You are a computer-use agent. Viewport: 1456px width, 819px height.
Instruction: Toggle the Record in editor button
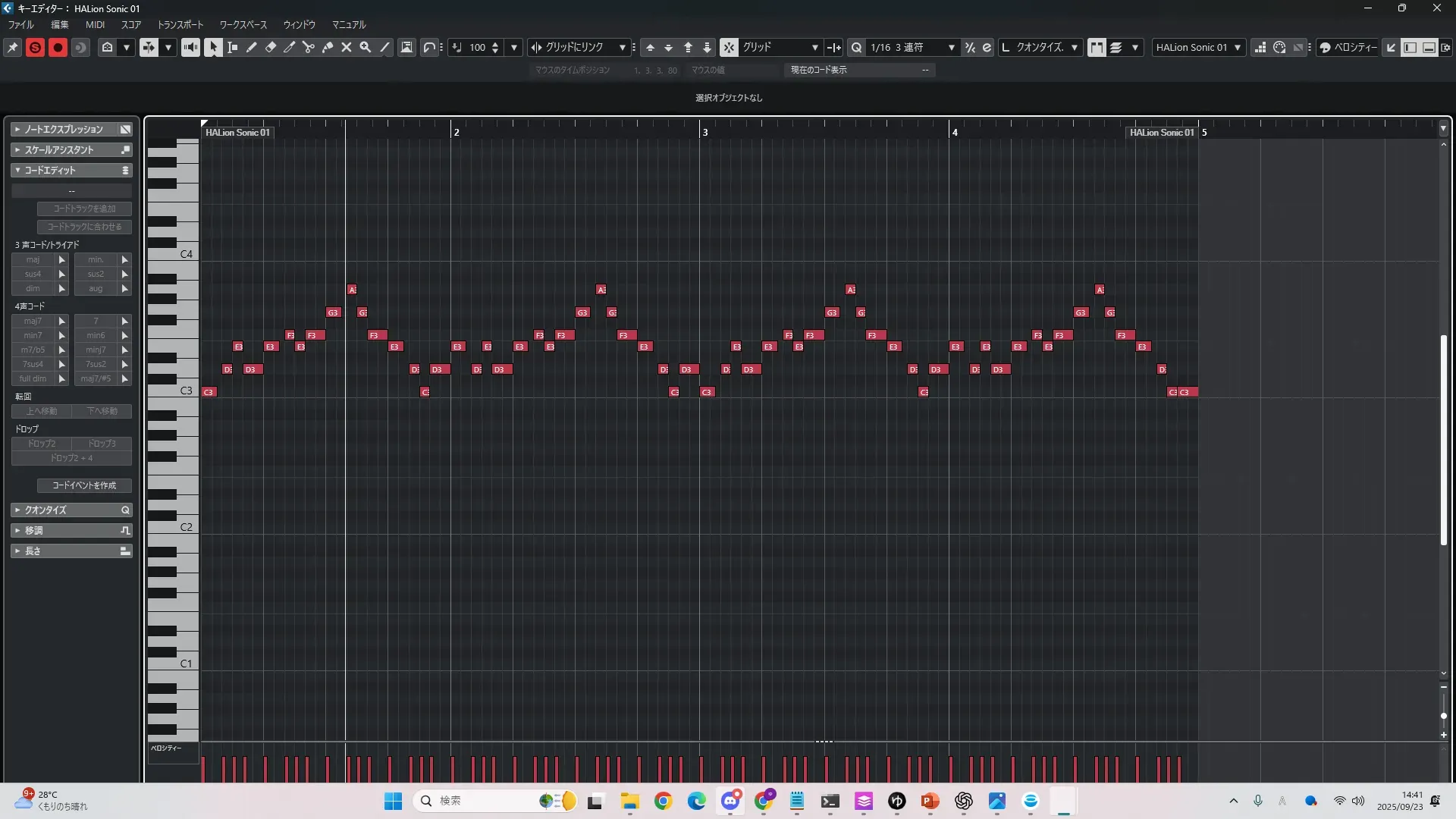[x=58, y=47]
